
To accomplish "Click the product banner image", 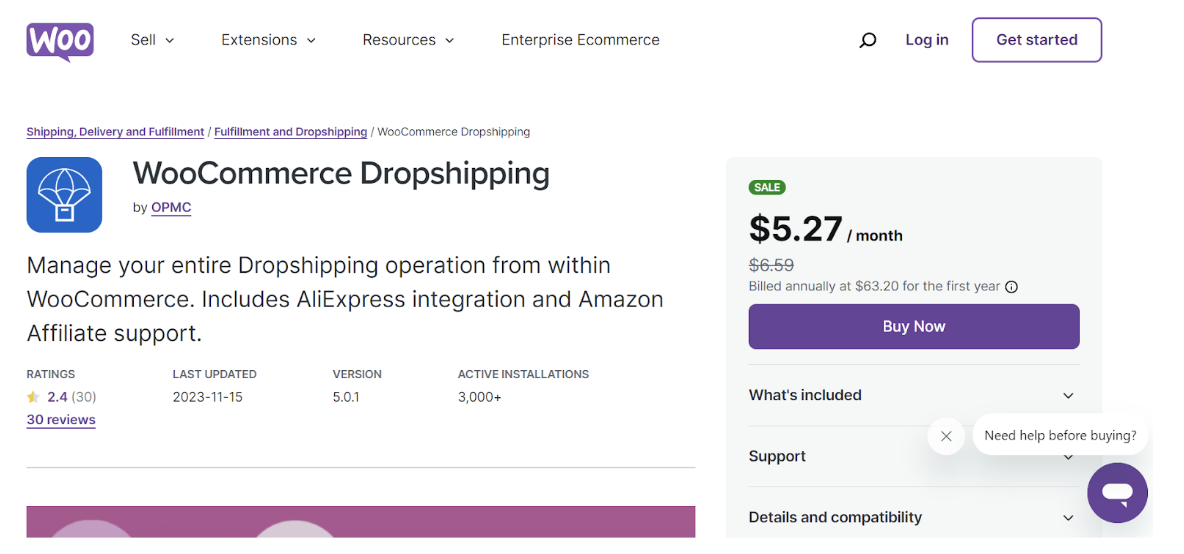I will pos(361,522).
